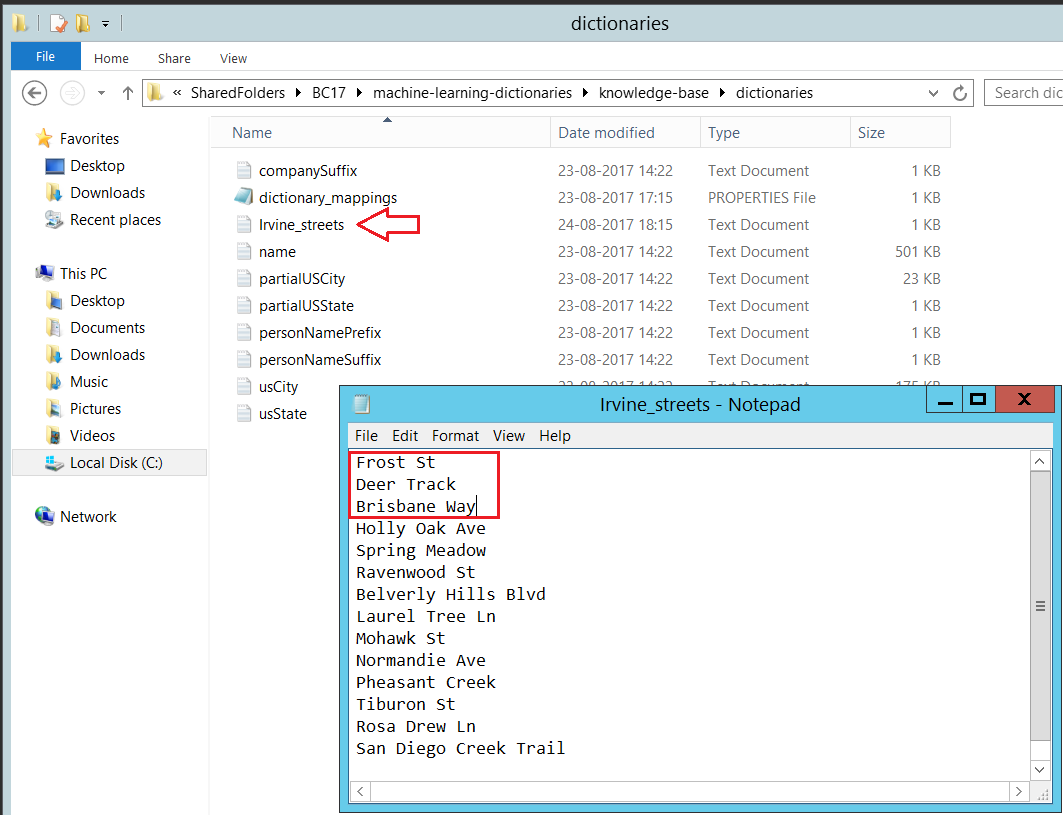1063x815 pixels.
Task: Sort files by the Type column header
Action: point(775,133)
